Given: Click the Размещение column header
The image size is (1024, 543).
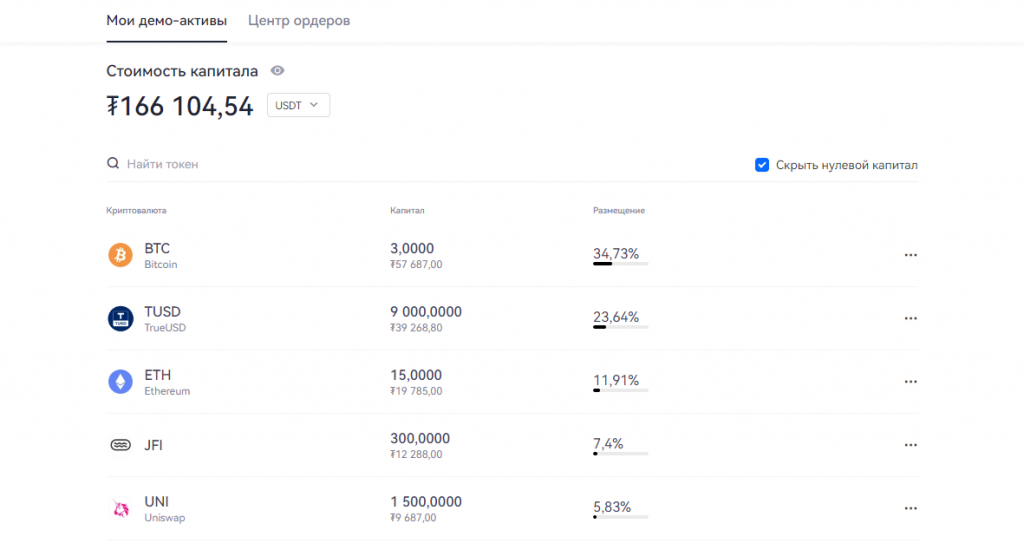Looking at the screenshot, I should (x=618, y=210).
